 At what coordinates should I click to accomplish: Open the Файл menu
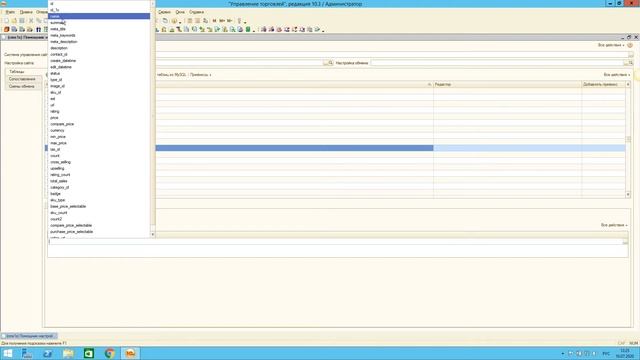10,12
